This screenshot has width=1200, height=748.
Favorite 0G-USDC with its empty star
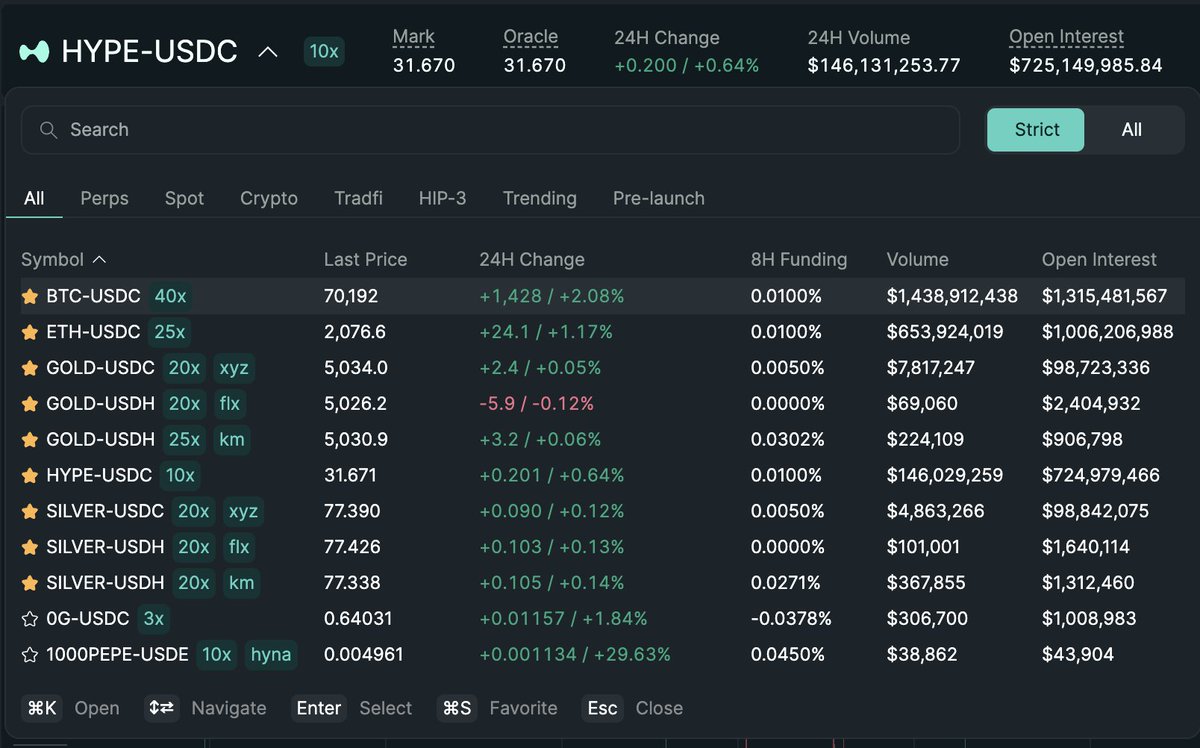30,619
